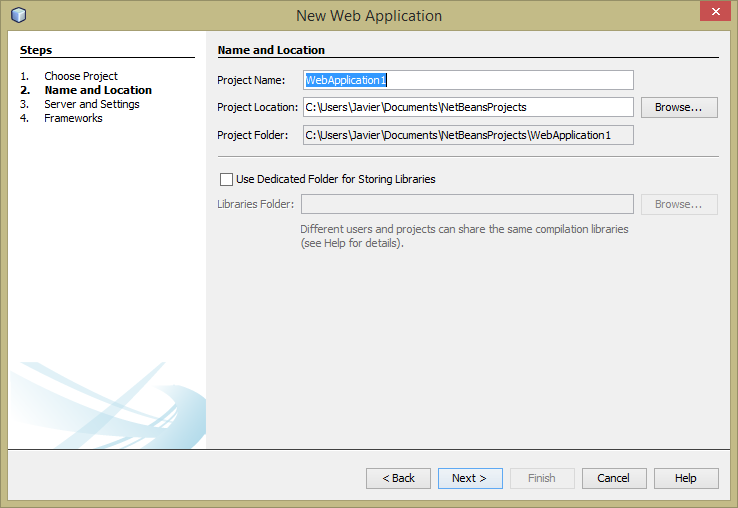This screenshot has width=738, height=508.
Task: Select the Choose Project step
Action: click(x=80, y=76)
